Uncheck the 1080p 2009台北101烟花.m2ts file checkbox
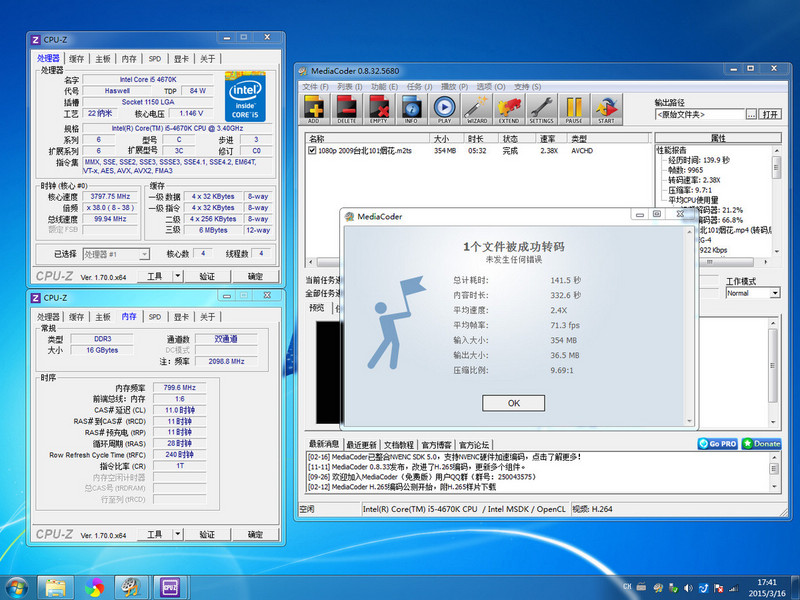This screenshot has width=800, height=600. [x=312, y=151]
